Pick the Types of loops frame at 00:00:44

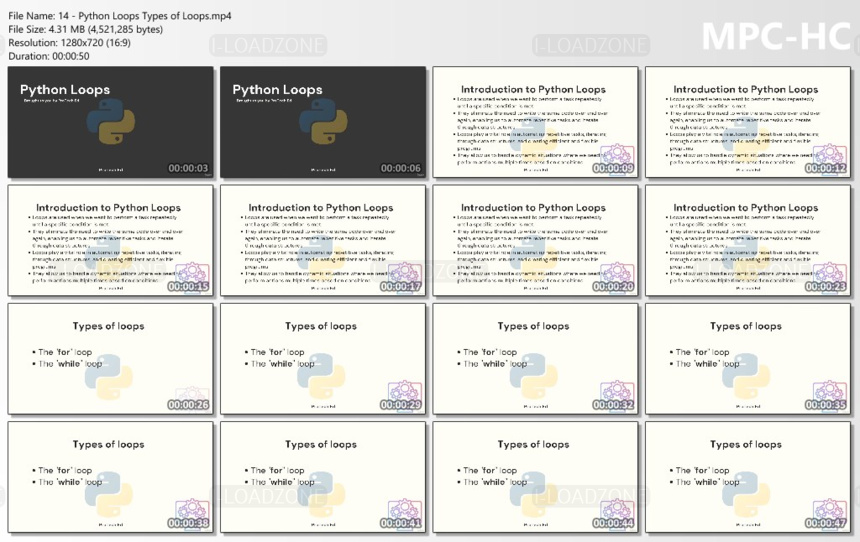pos(535,478)
